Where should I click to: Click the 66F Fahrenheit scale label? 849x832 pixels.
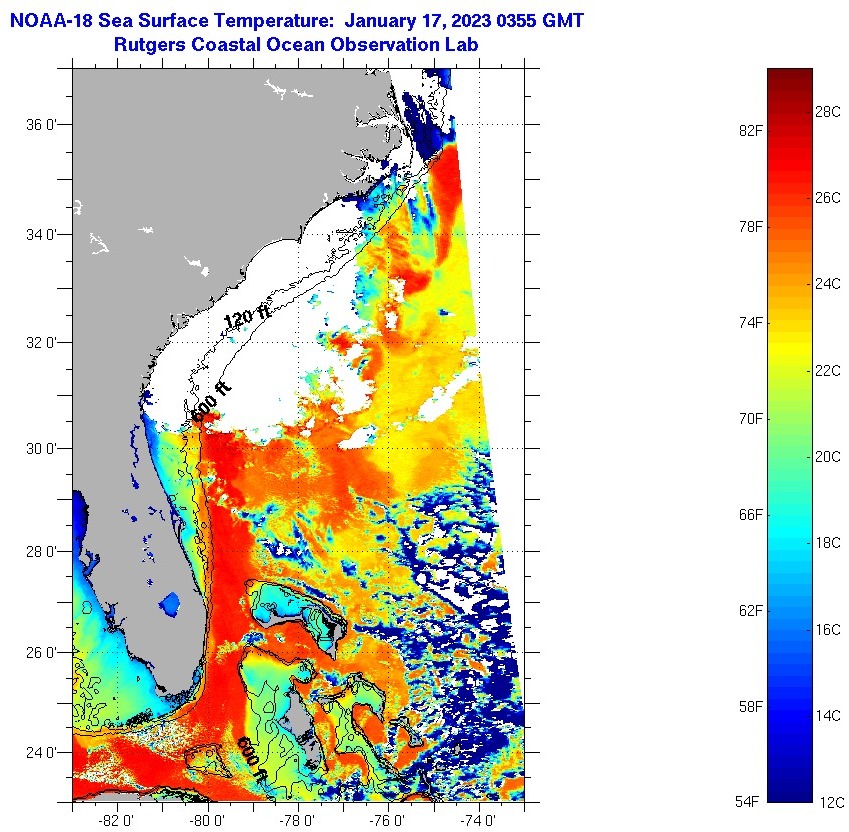tap(750, 514)
